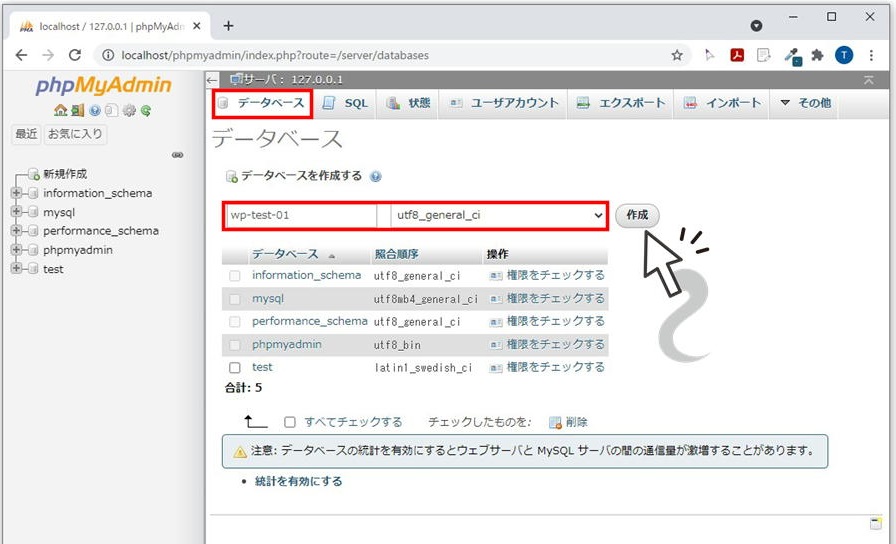
Task: Click the 統計を有効にする link
Action: click(x=298, y=481)
